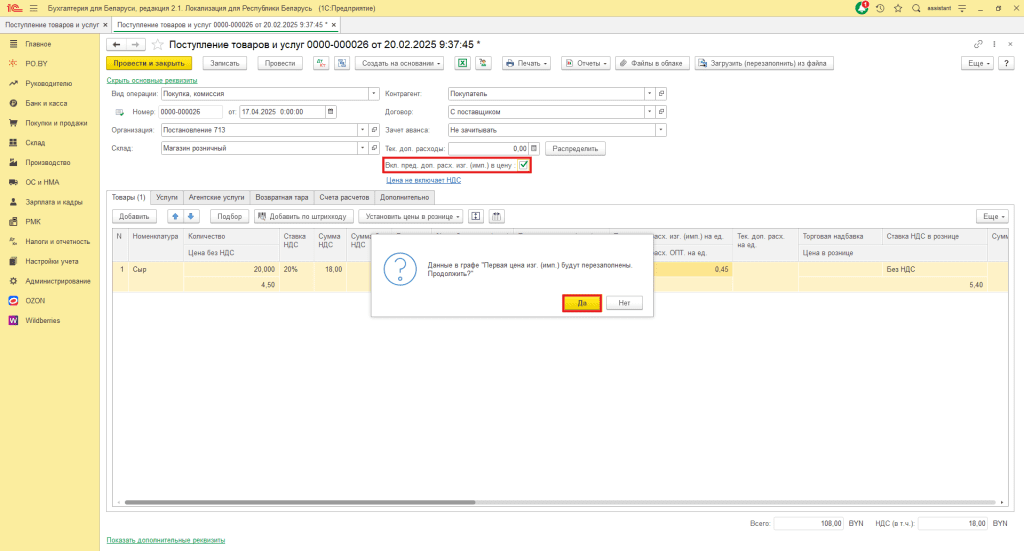This screenshot has width=1024, height=551.
Task: Expand the Договор dropdown arrow
Action: click(x=649, y=112)
